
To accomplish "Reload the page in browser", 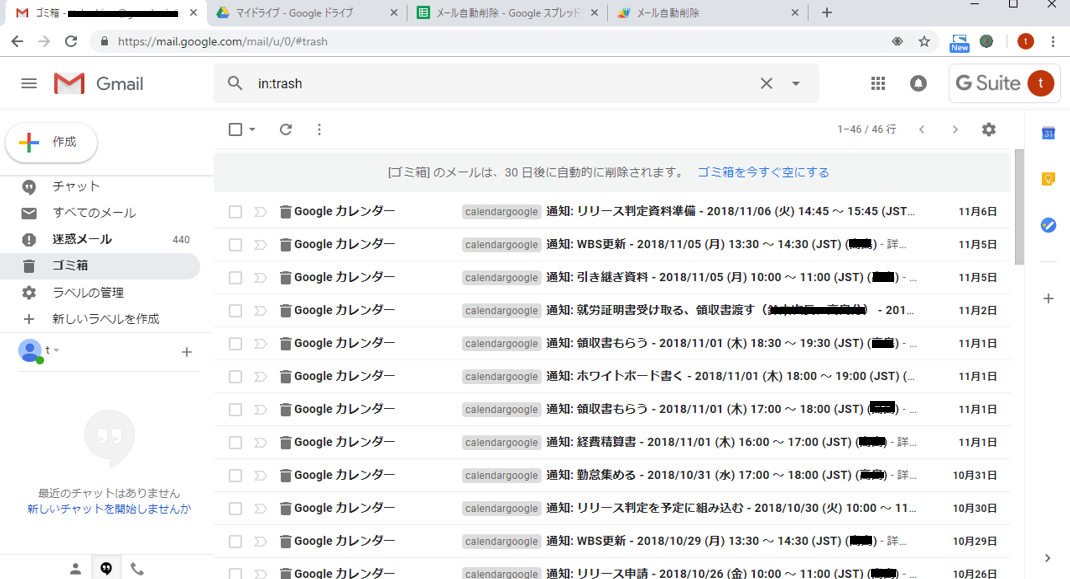I will 71,42.
